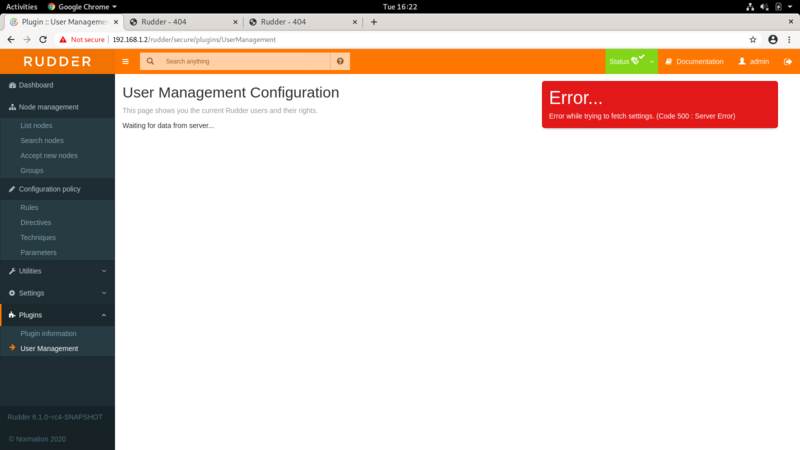Go back with browser back arrow
The image size is (800, 450).
[x=11, y=39]
